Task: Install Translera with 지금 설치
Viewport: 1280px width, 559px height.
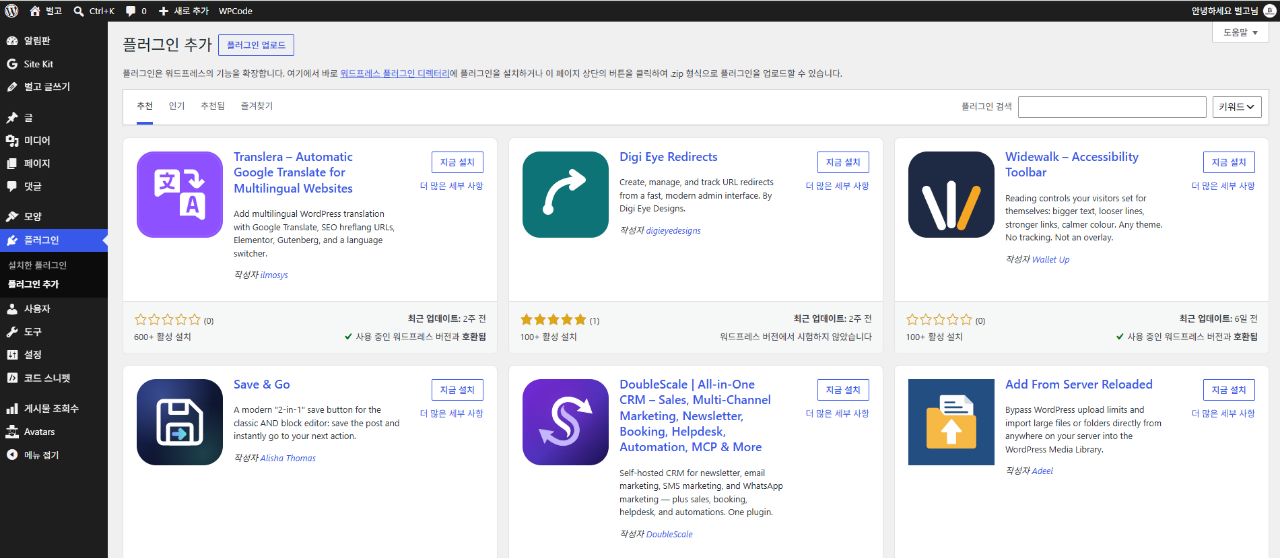Action: click(x=457, y=162)
